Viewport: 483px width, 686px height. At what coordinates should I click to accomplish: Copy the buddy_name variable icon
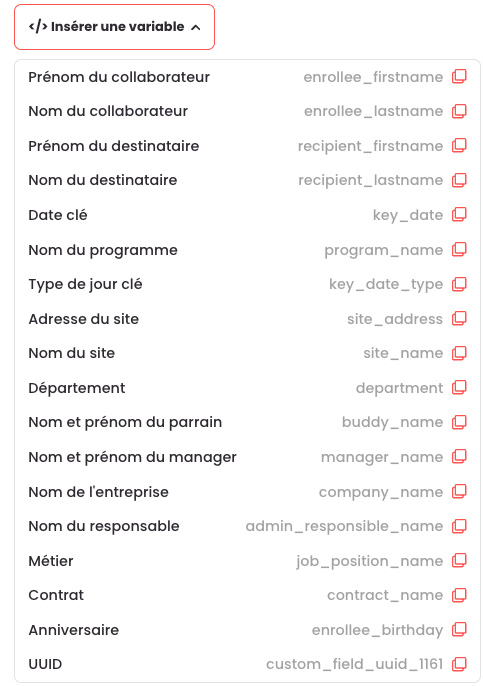(459, 422)
